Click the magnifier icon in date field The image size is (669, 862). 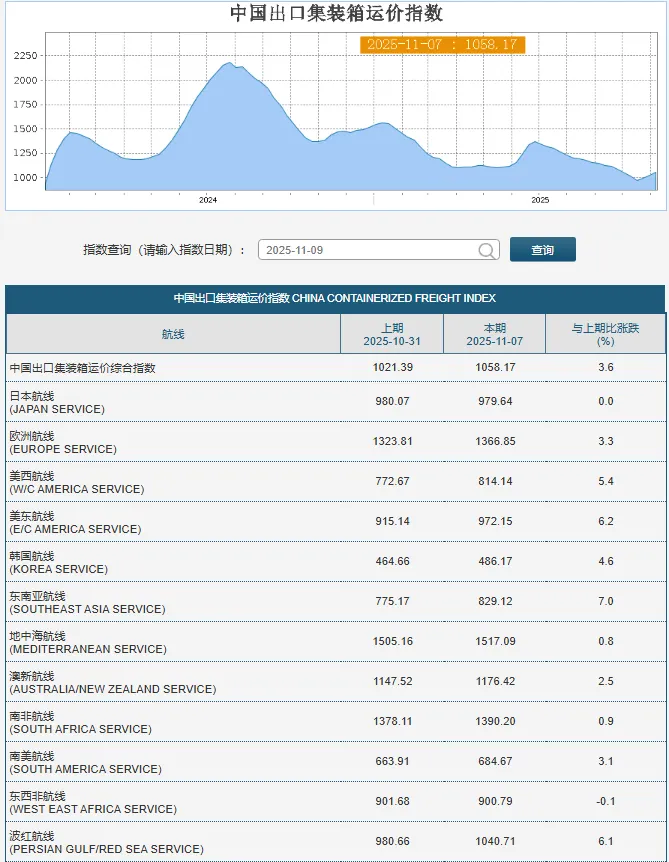486,250
